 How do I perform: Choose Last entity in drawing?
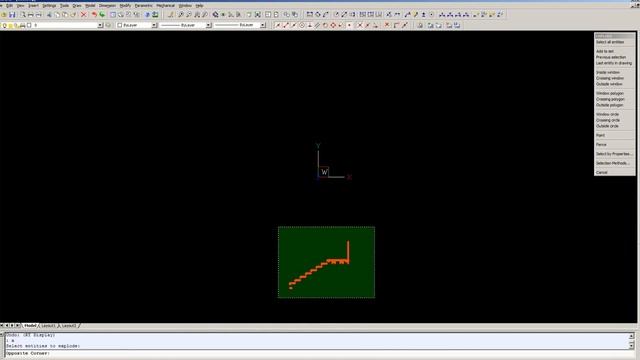[x=613, y=63]
